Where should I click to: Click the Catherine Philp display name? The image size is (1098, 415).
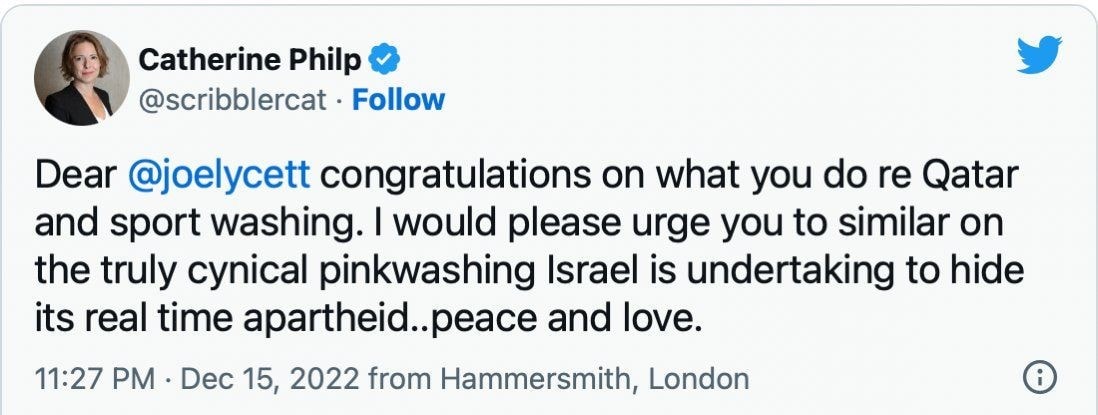tap(250, 59)
